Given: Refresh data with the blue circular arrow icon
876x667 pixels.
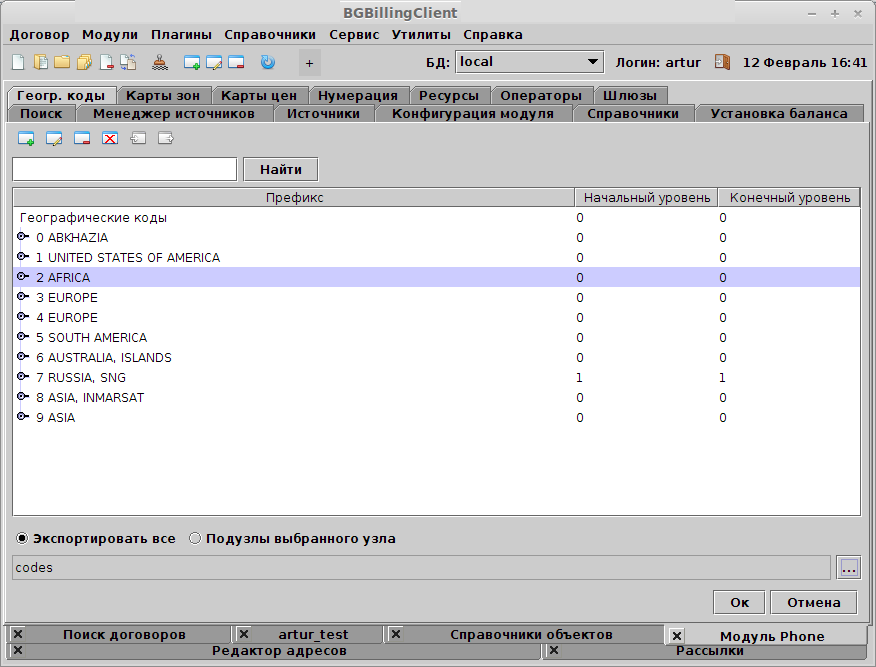Looking at the screenshot, I should tap(266, 62).
